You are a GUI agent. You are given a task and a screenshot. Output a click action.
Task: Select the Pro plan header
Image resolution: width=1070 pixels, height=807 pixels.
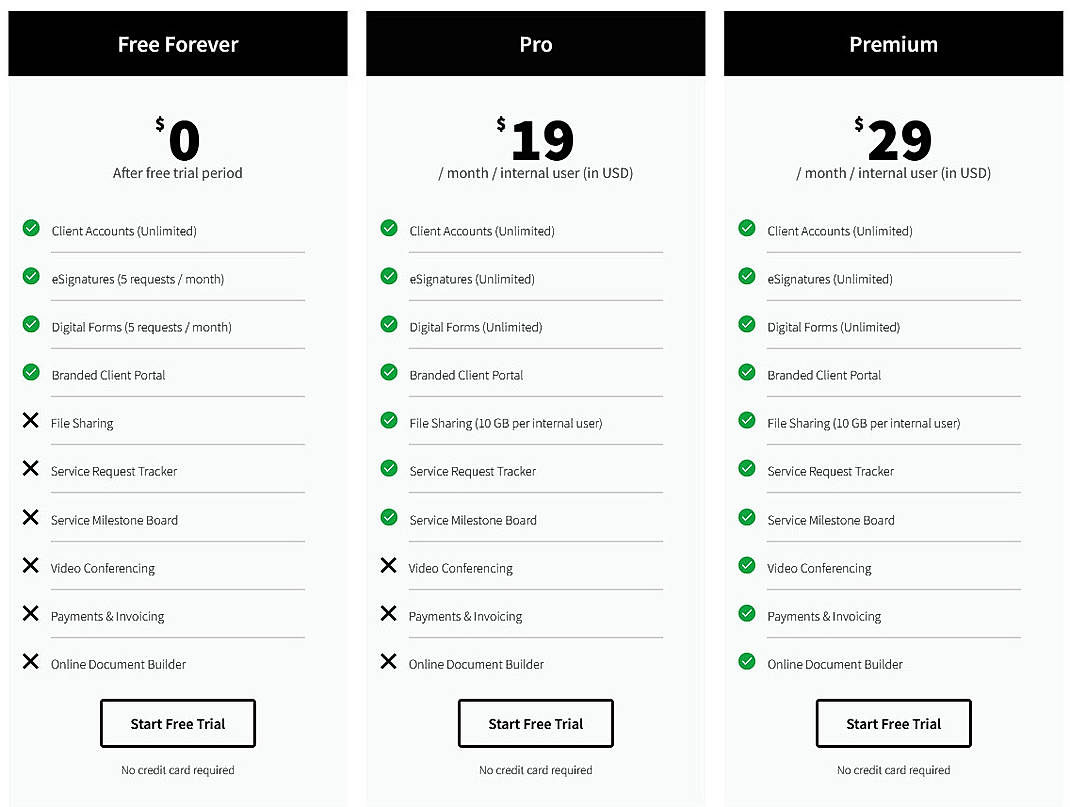536,44
